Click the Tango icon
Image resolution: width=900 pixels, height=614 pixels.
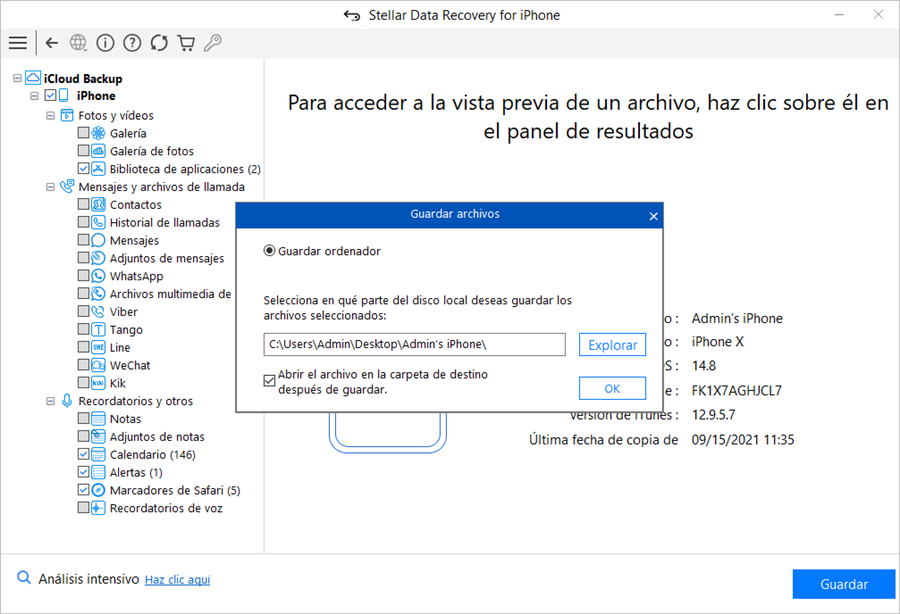(99, 329)
